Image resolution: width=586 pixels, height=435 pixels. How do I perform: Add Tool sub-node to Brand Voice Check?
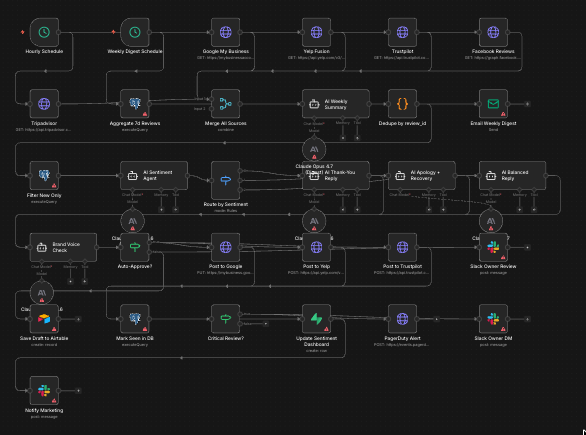pyautogui.click(x=84, y=281)
